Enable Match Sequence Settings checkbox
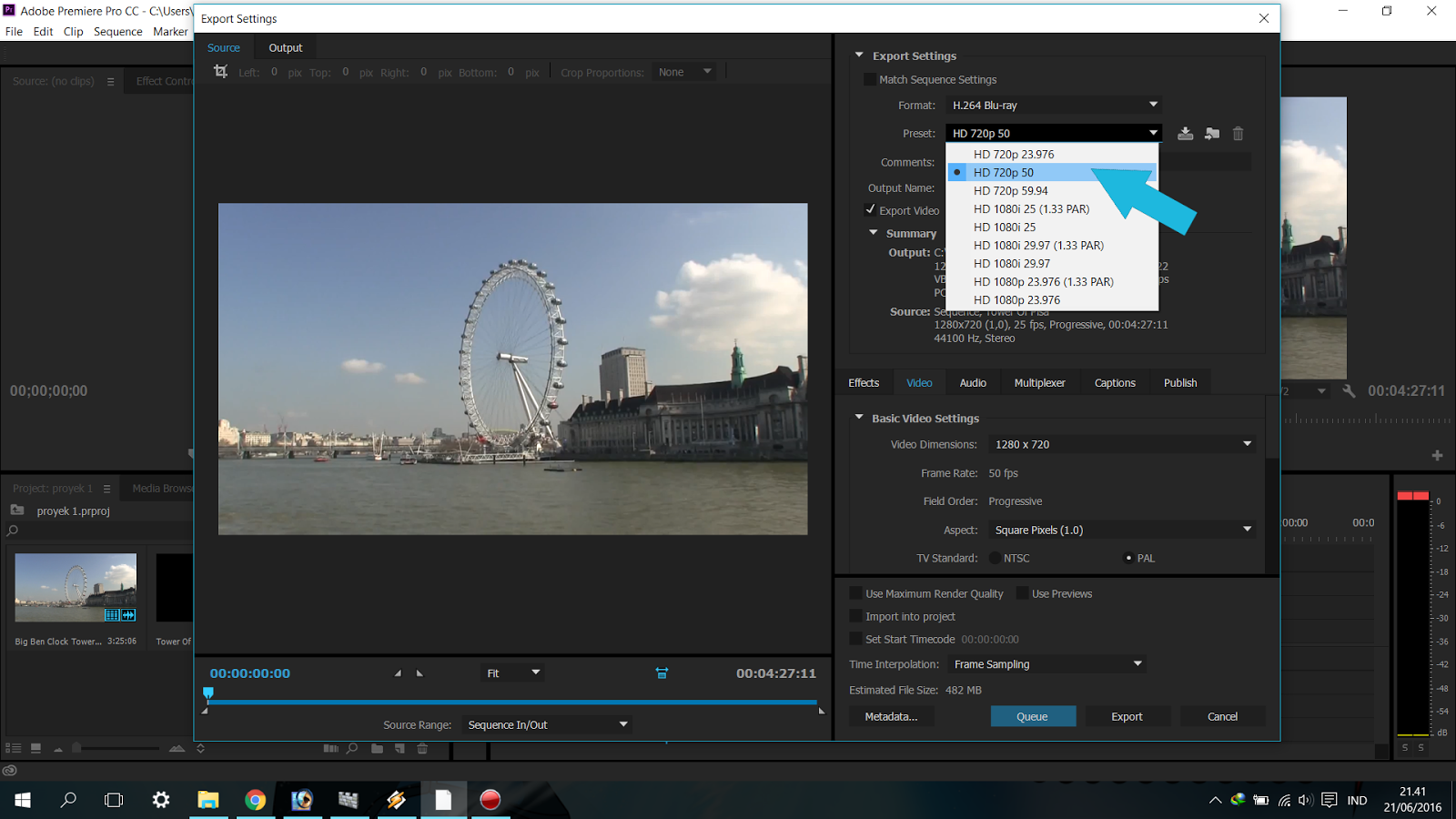The width and height of the screenshot is (1456, 819). click(869, 80)
